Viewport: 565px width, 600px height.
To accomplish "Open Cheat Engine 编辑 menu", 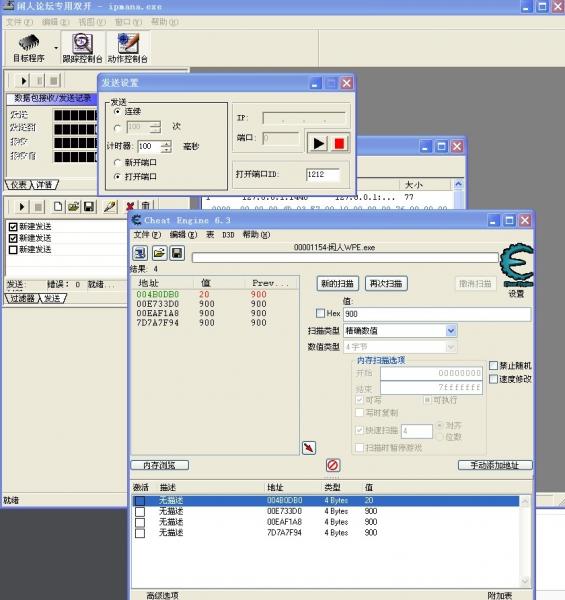I will coord(183,235).
